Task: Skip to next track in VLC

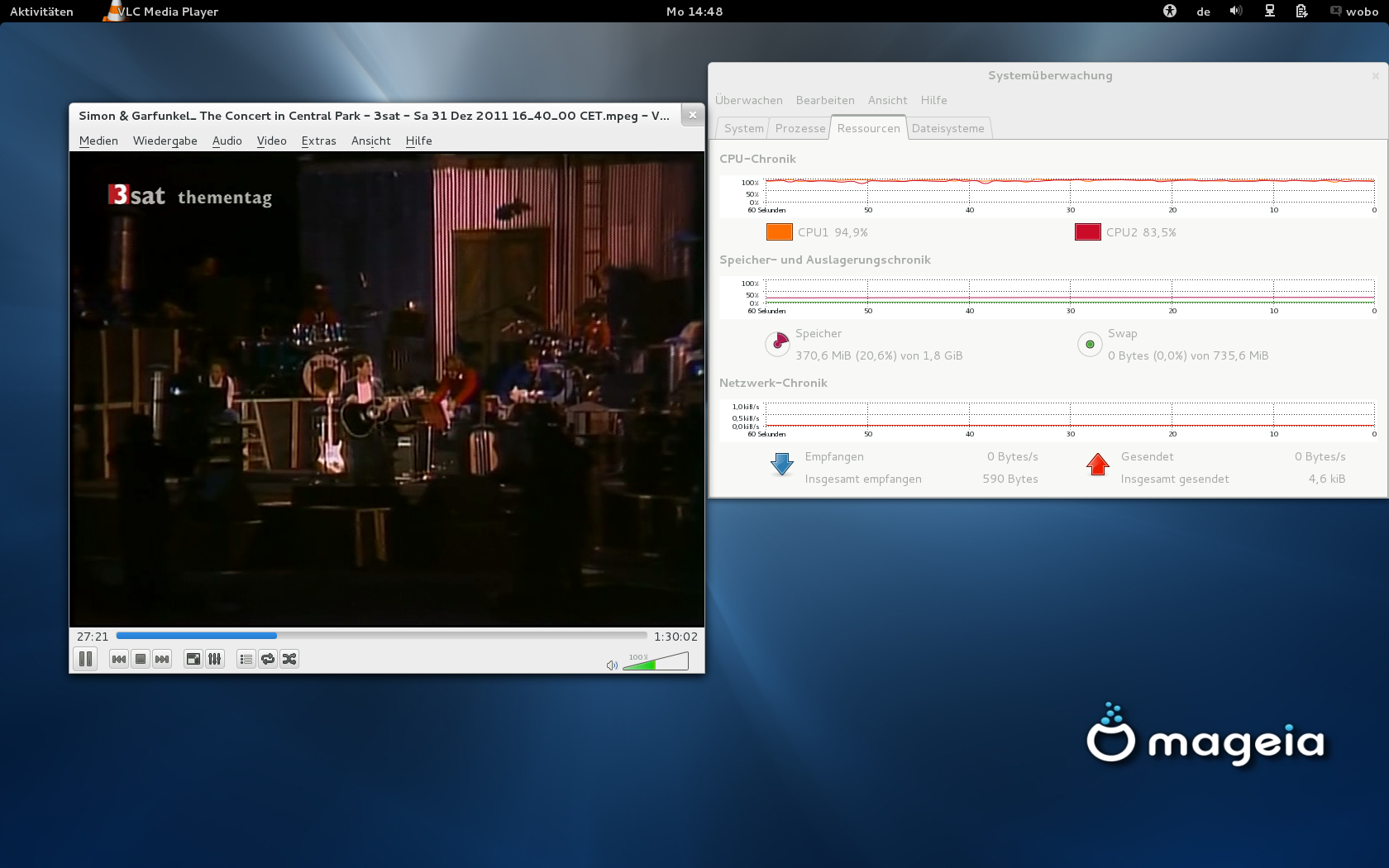Action: (162, 659)
